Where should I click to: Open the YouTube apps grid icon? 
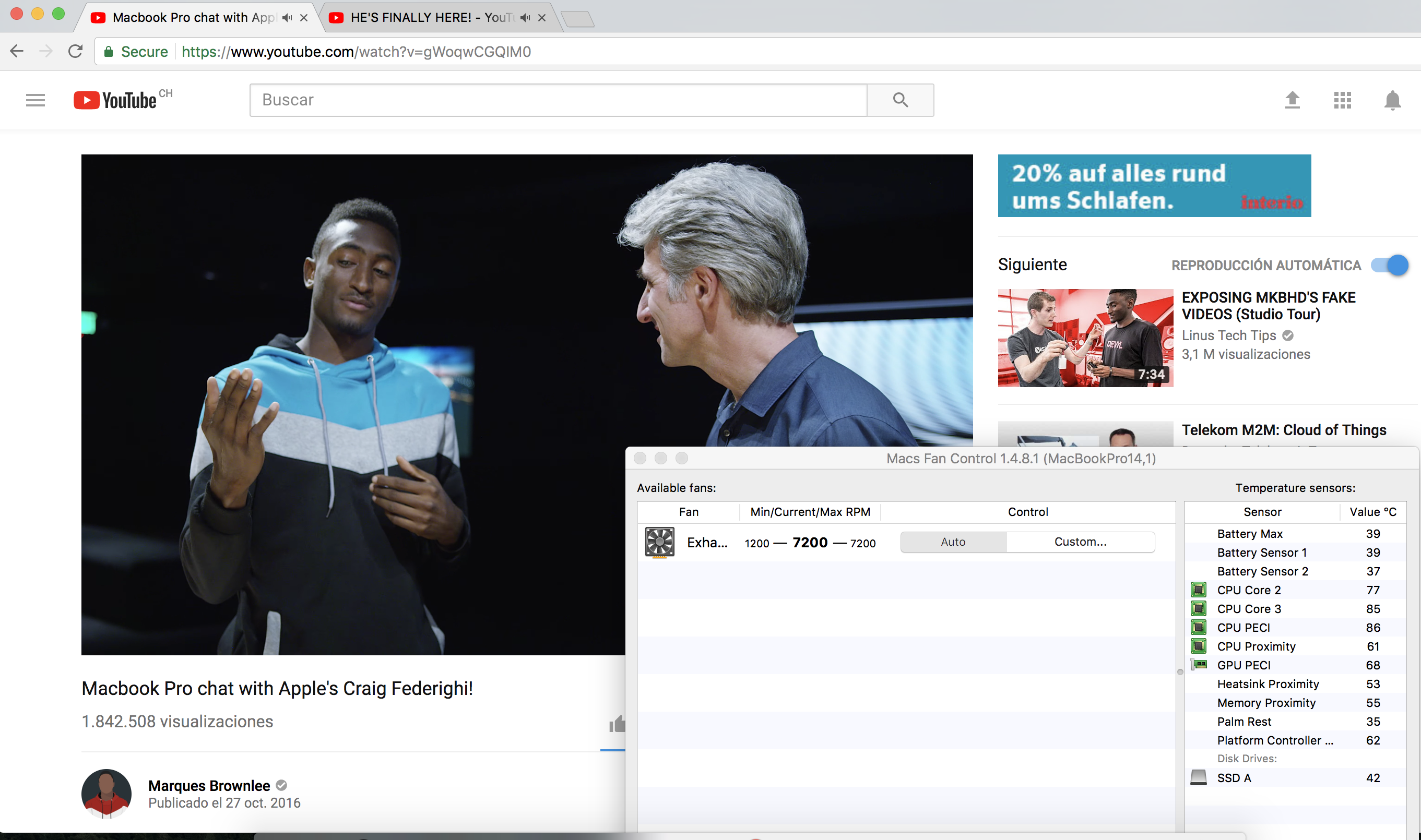coord(1342,100)
